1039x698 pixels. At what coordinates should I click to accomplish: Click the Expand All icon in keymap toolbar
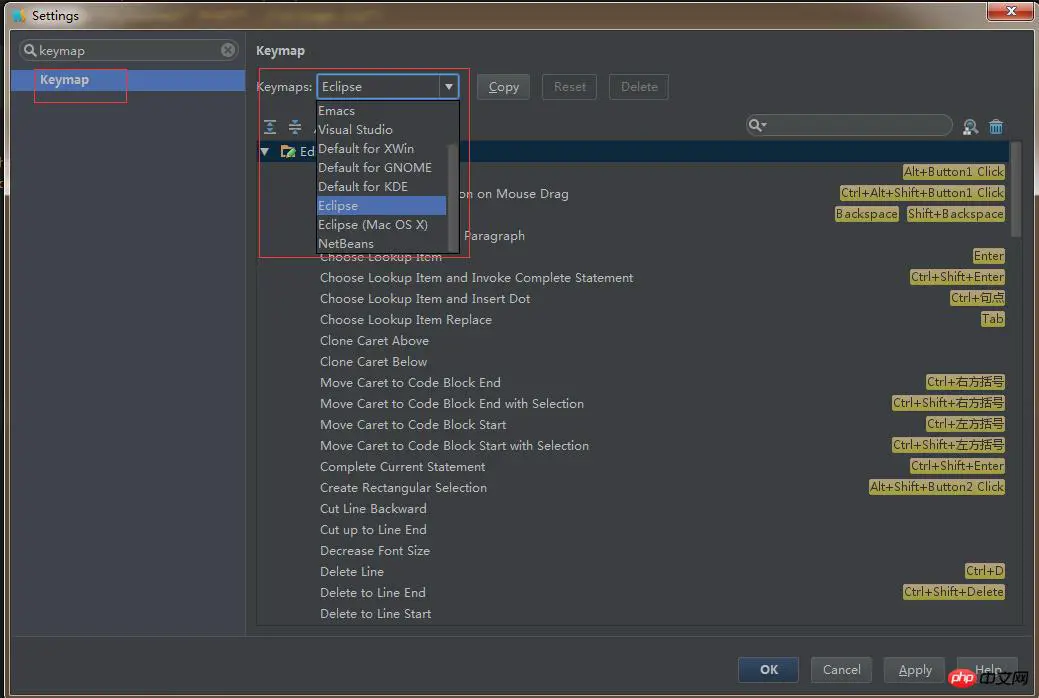coord(270,127)
